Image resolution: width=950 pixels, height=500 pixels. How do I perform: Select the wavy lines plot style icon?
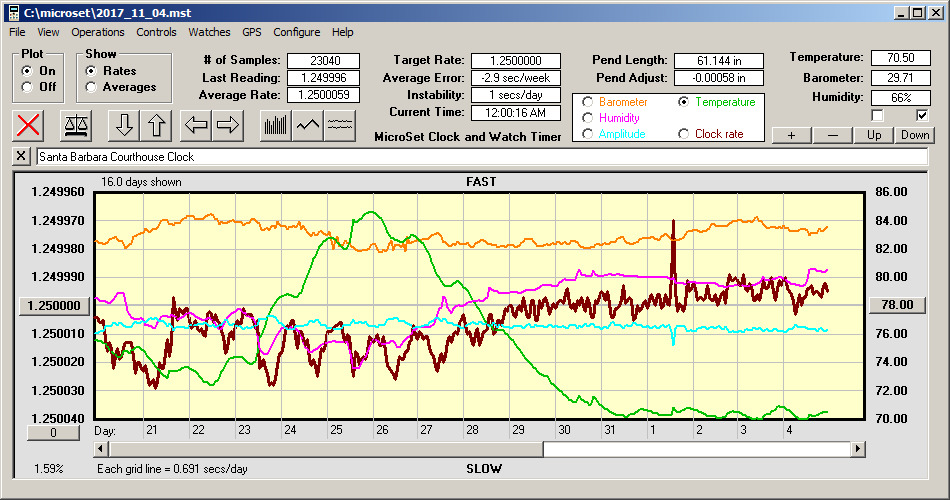341,125
